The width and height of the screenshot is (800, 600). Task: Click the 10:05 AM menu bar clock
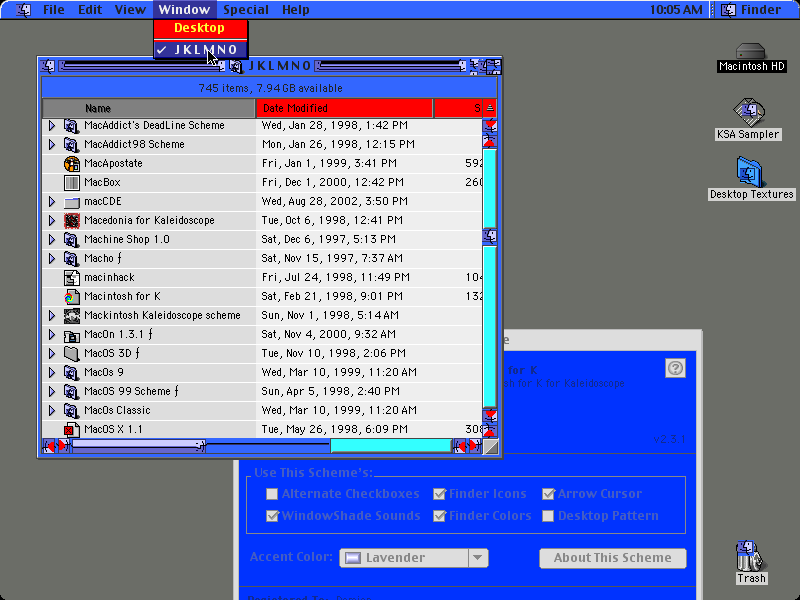click(676, 10)
